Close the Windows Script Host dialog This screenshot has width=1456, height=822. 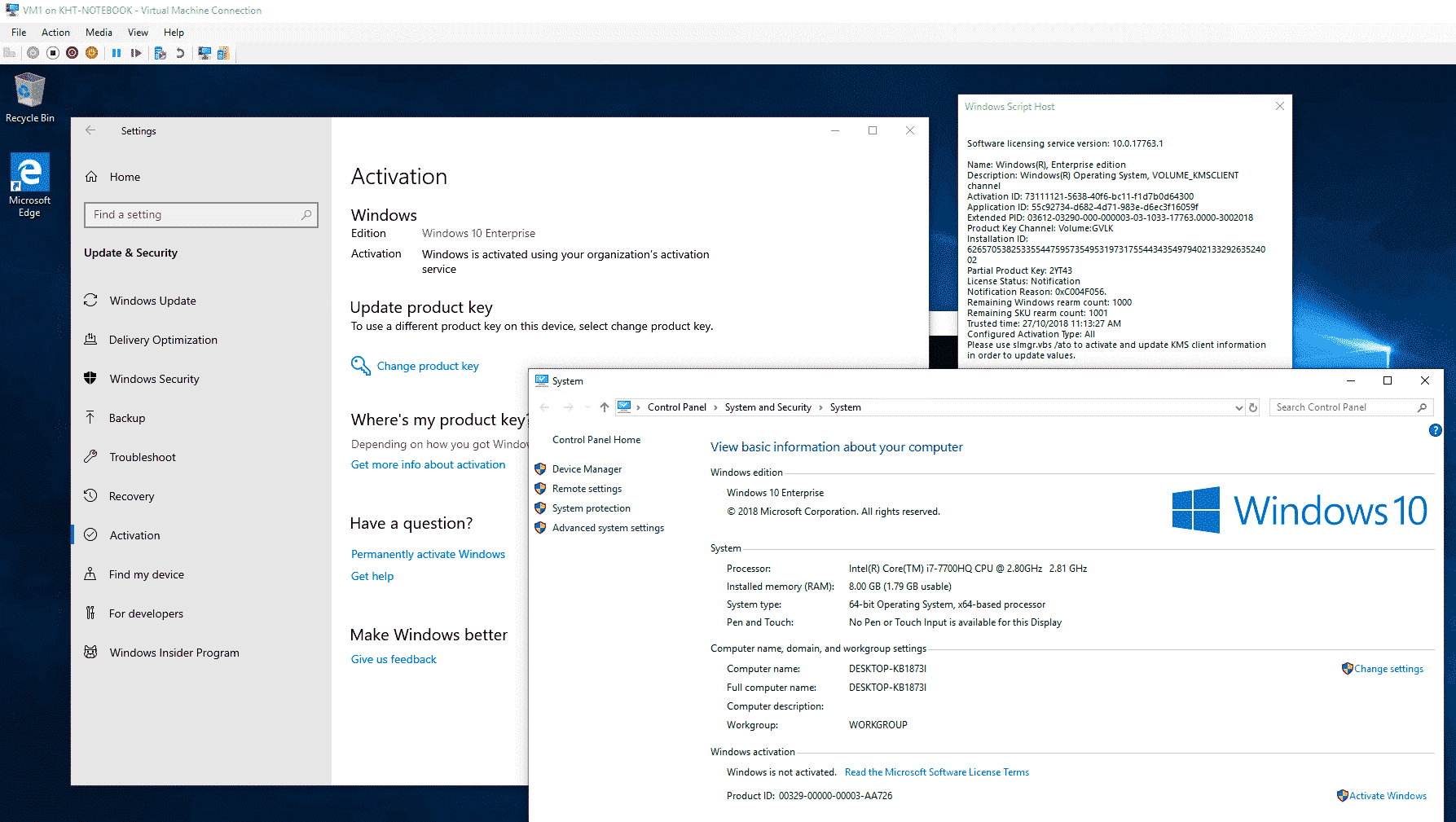coord(1279,106)
